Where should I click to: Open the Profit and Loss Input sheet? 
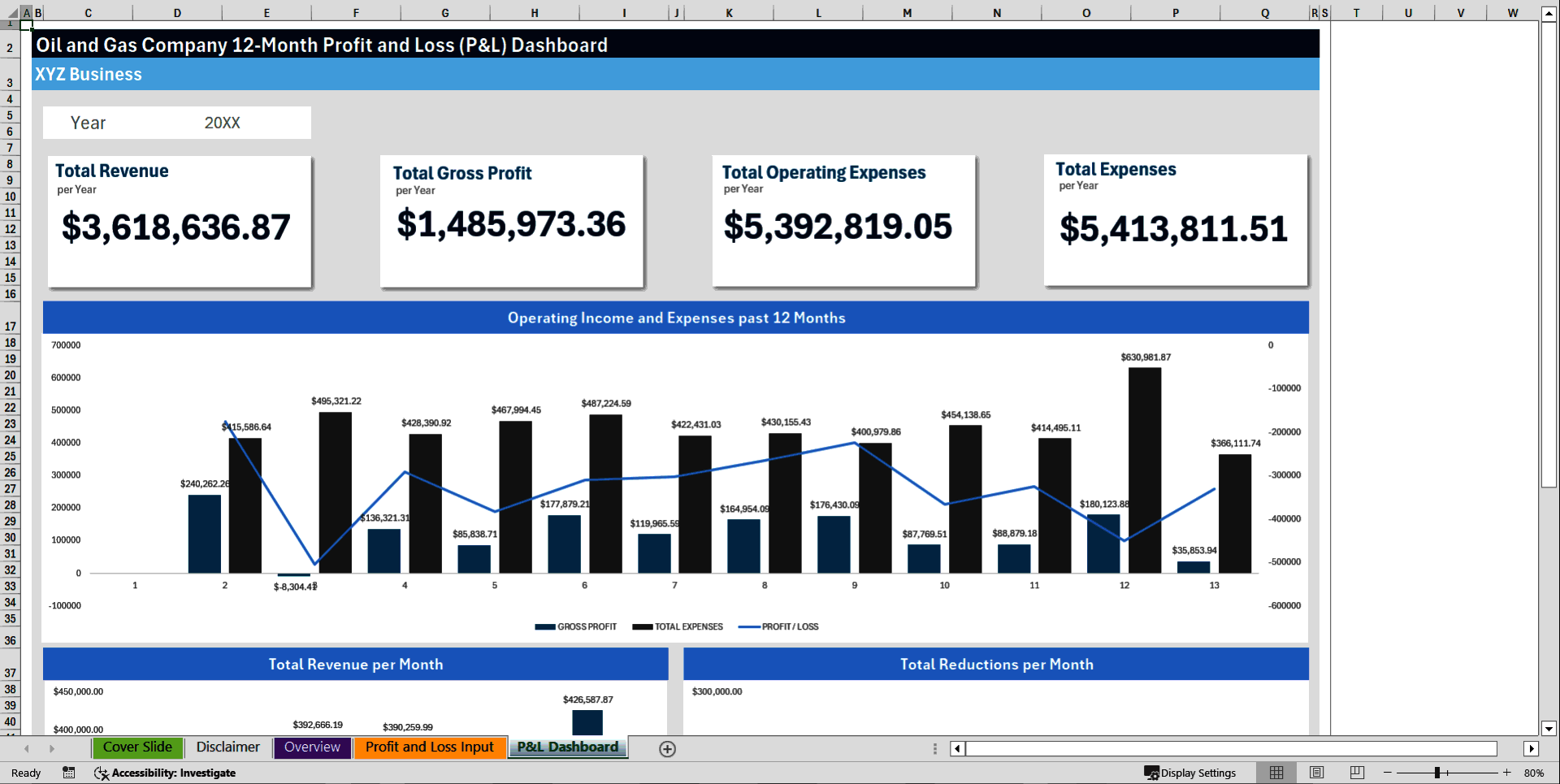point(430,747)
